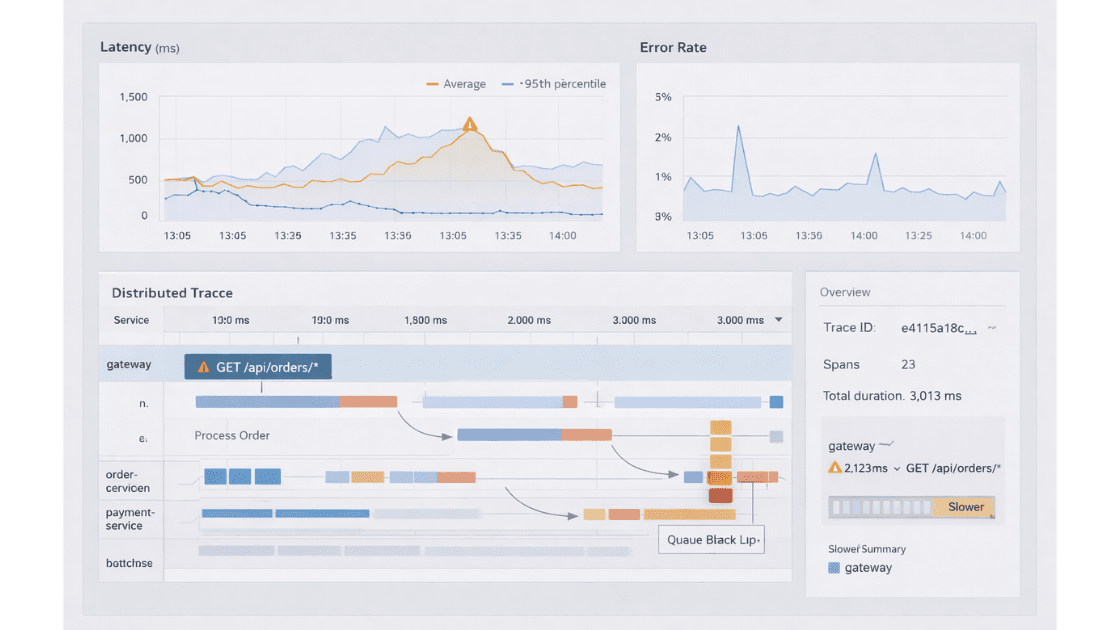
Task: Click the warning icon in GET /api/orders/* span
Action: tap(204, 367)
